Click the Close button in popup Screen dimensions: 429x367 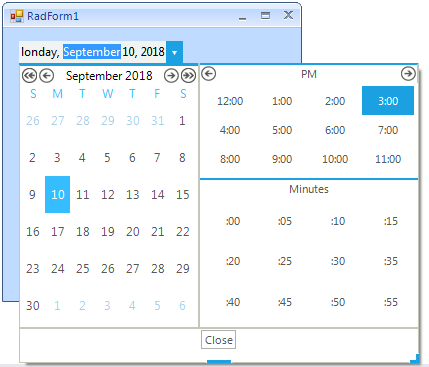[x=218, y=340]
